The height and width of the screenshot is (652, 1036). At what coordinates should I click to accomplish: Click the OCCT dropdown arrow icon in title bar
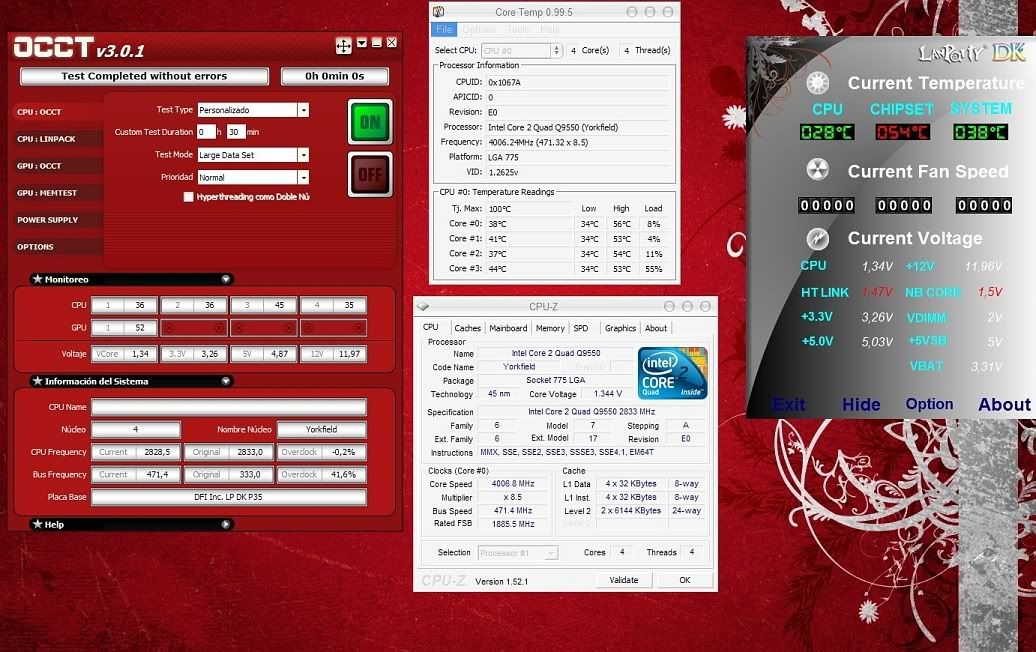361,43
